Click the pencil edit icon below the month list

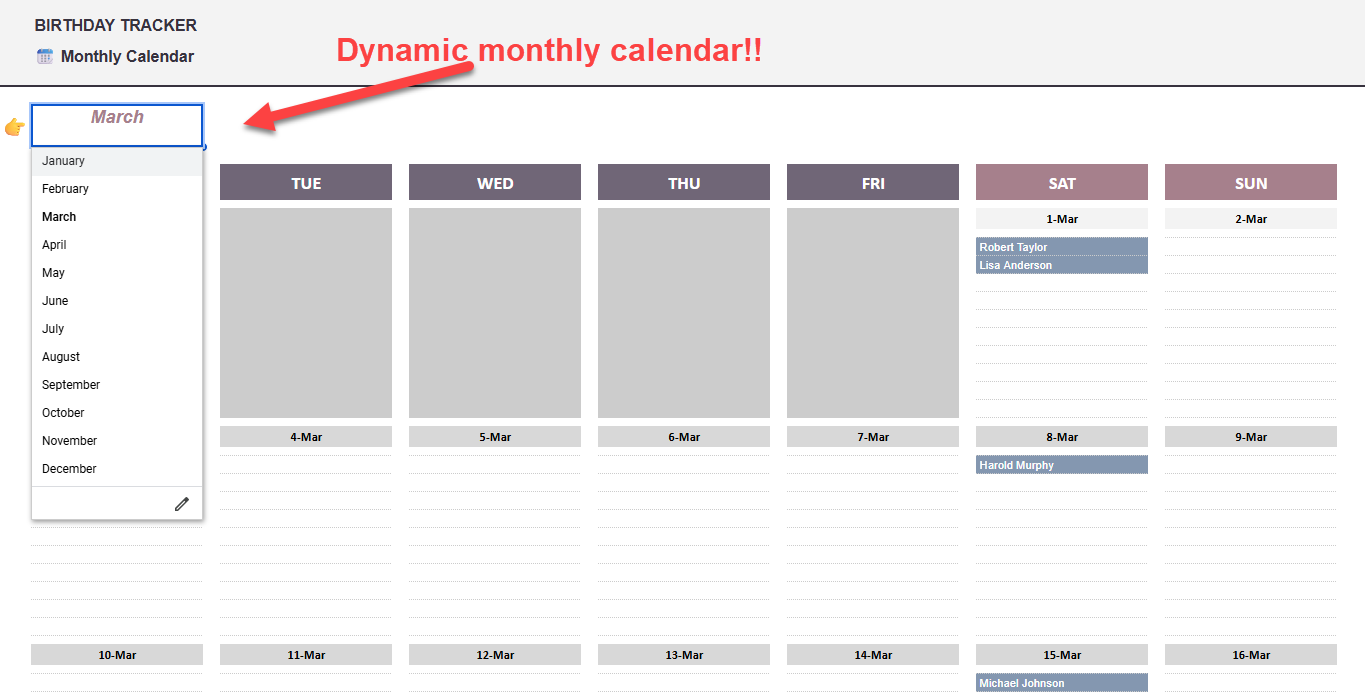pos(181,503)
